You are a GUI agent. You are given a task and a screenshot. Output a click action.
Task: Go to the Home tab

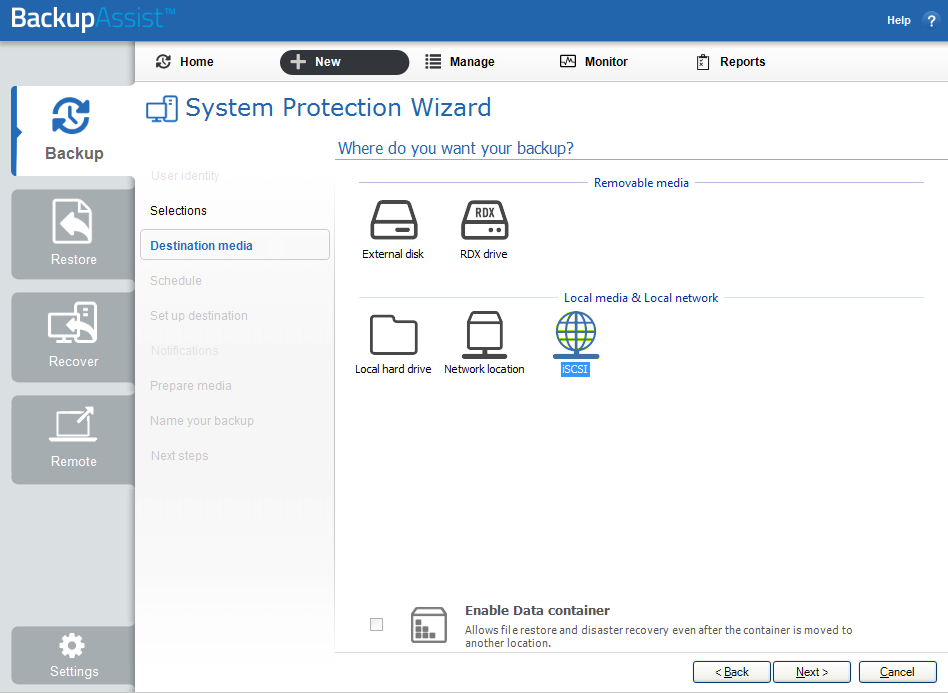point(185,62)
